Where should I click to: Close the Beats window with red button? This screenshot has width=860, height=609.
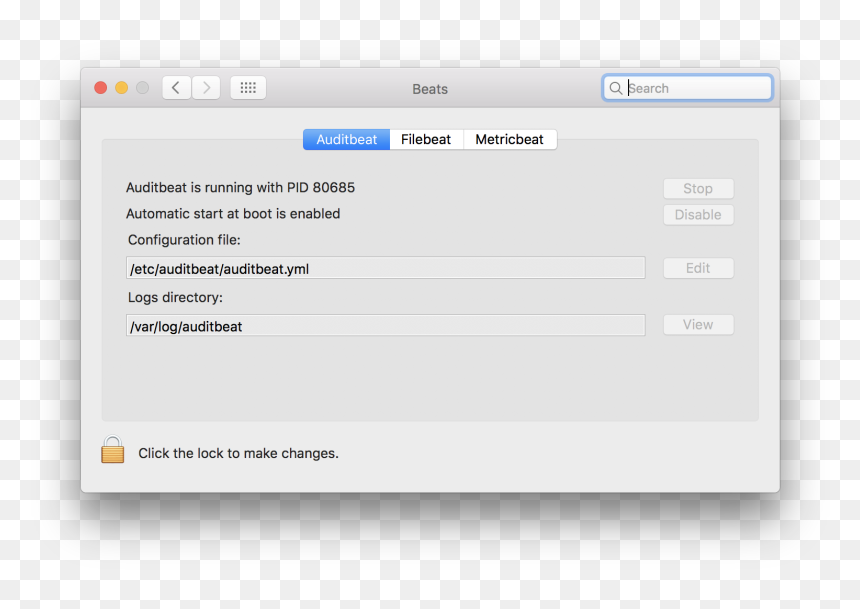pos(100,88)
